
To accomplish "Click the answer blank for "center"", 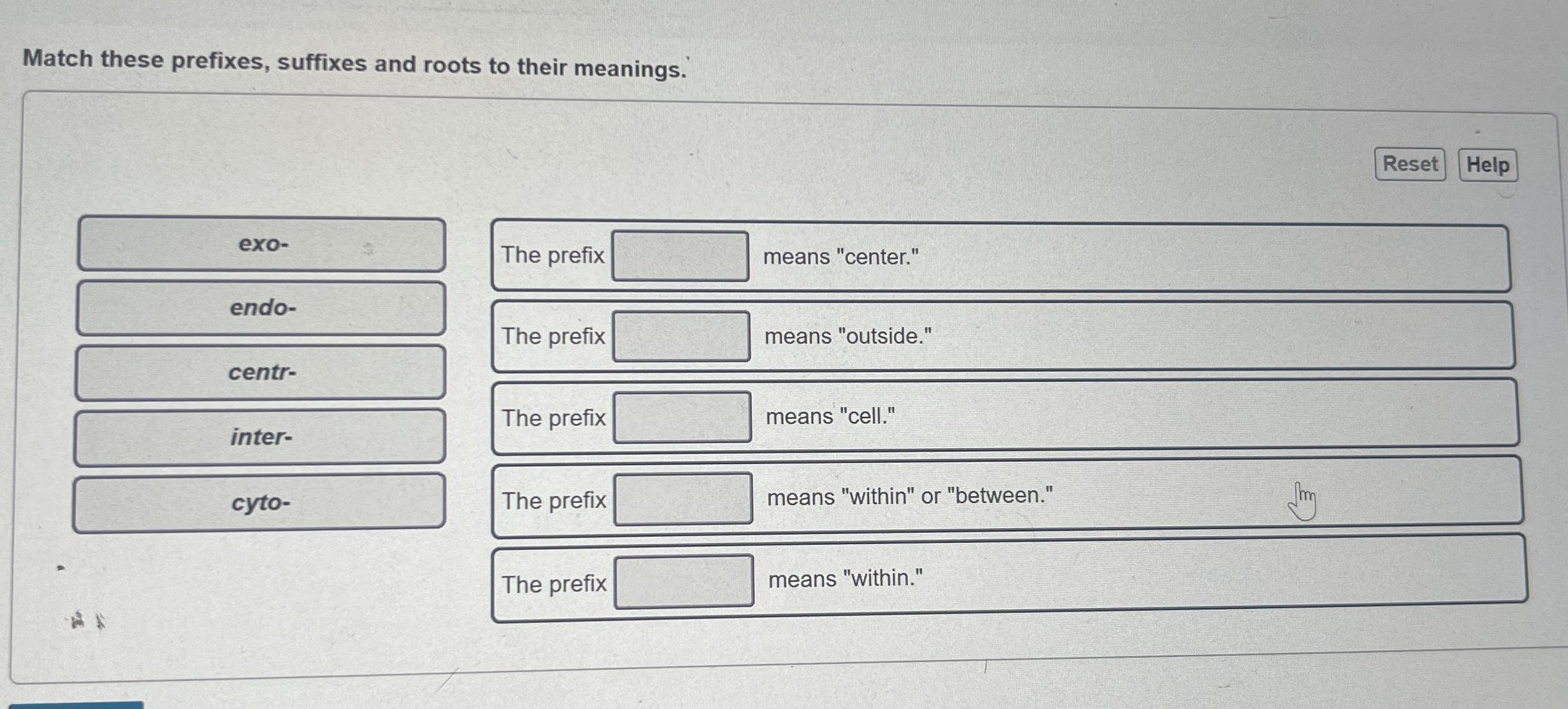I will click(683, 256).
